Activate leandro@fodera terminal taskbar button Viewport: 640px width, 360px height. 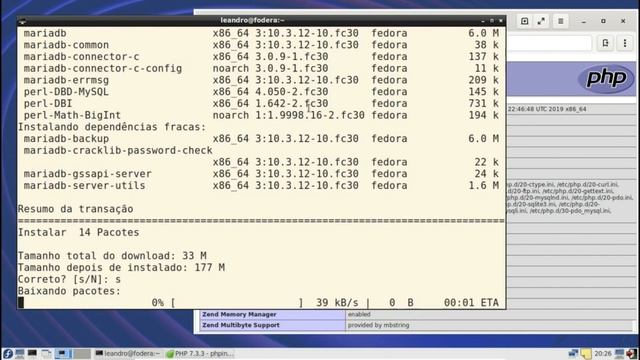coord(127,353)
